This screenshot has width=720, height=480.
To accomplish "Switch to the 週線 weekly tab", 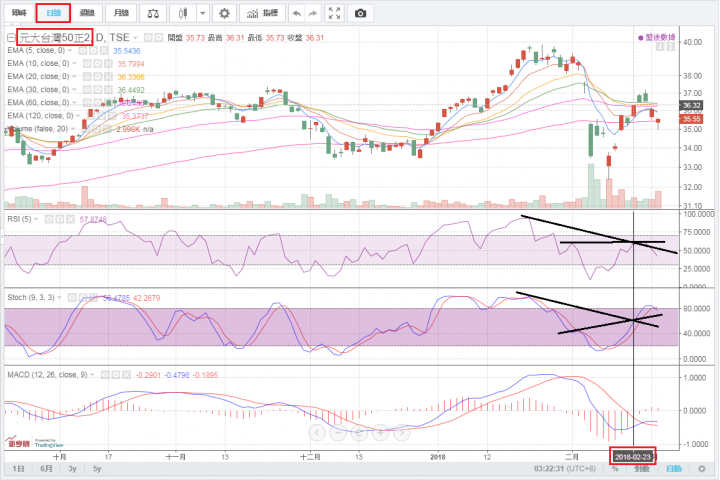I will (87, 13).
